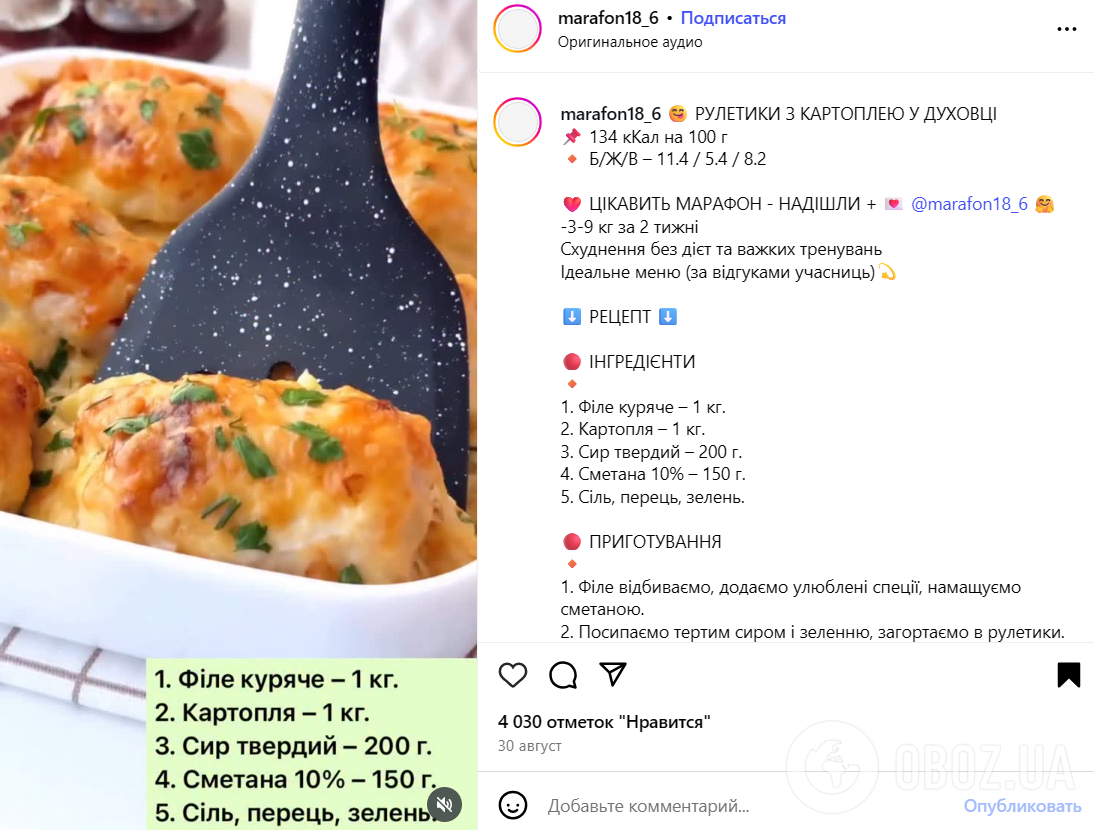Viewport: 1094px width, 830px height.
Task: Unmute the video with the speaker icon
Action: coord(444,804)
